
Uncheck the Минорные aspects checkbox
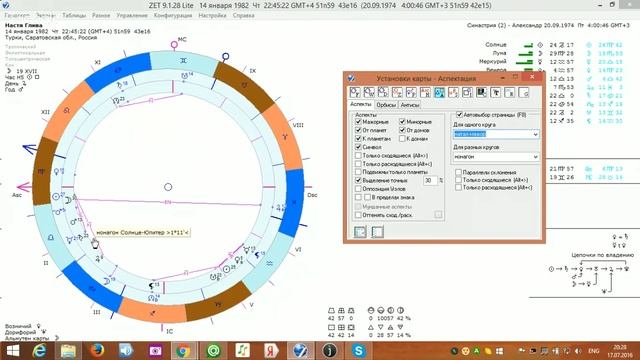coord(402,122)
